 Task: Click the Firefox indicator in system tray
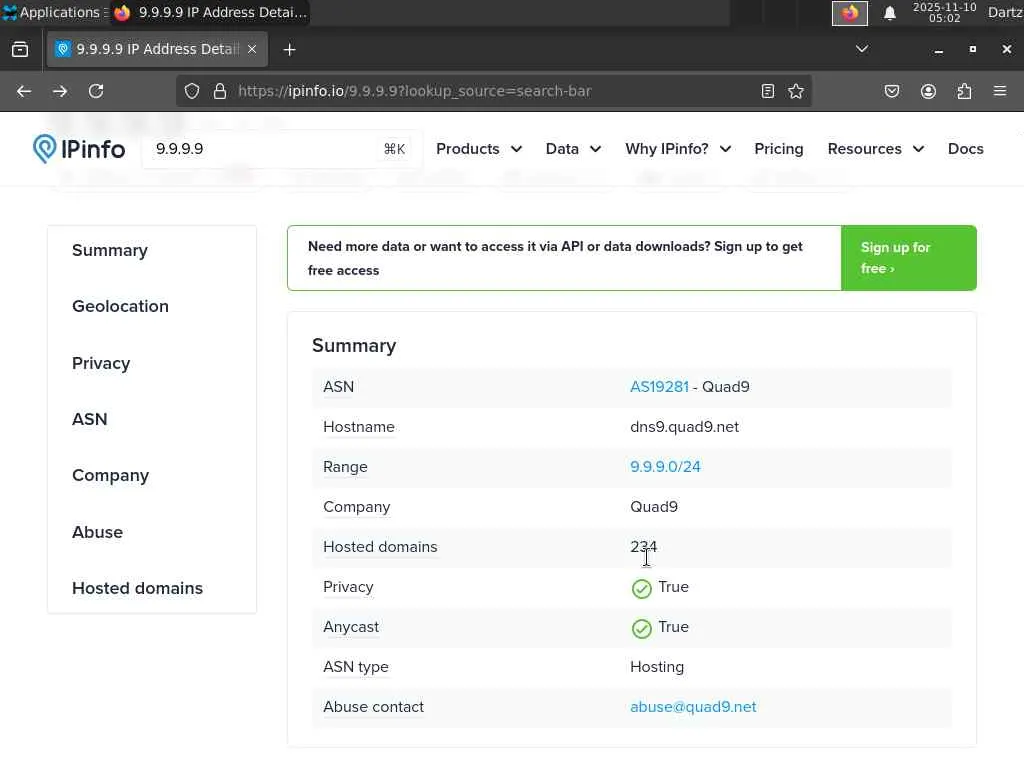click(x=850, y=13)
